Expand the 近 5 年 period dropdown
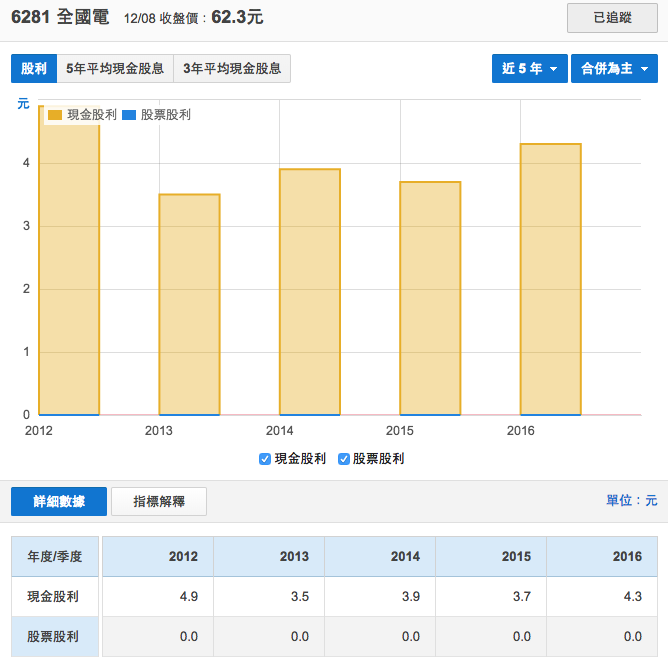668x666 pixels. point(529,69)
